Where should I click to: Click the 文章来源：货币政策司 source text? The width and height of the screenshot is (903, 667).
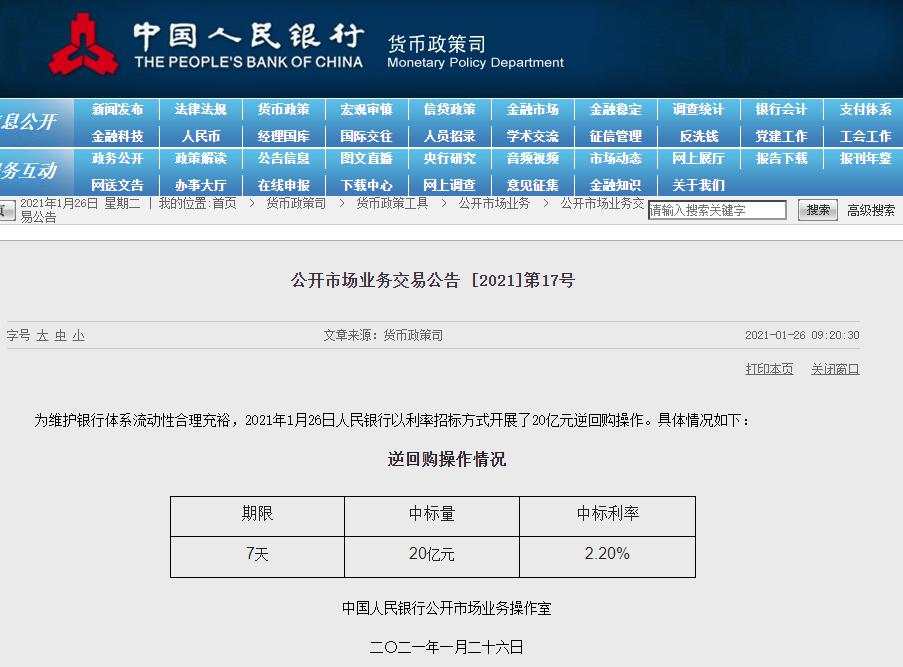click(383, 335)
